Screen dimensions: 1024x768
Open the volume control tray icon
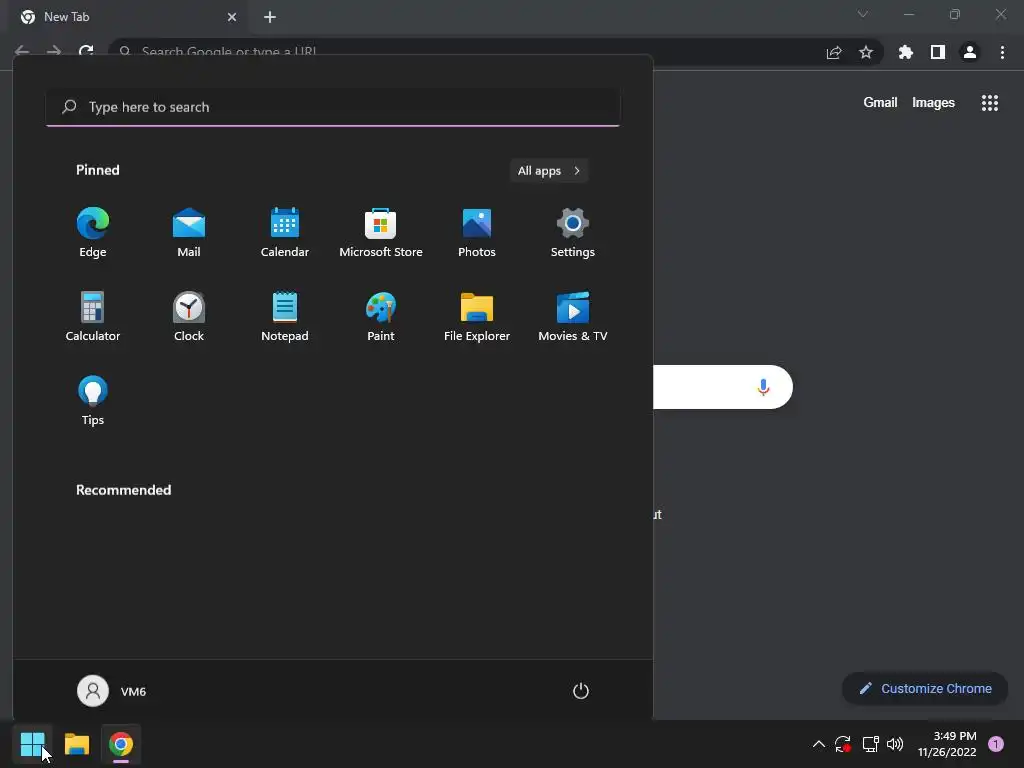(x=895, y=744)
